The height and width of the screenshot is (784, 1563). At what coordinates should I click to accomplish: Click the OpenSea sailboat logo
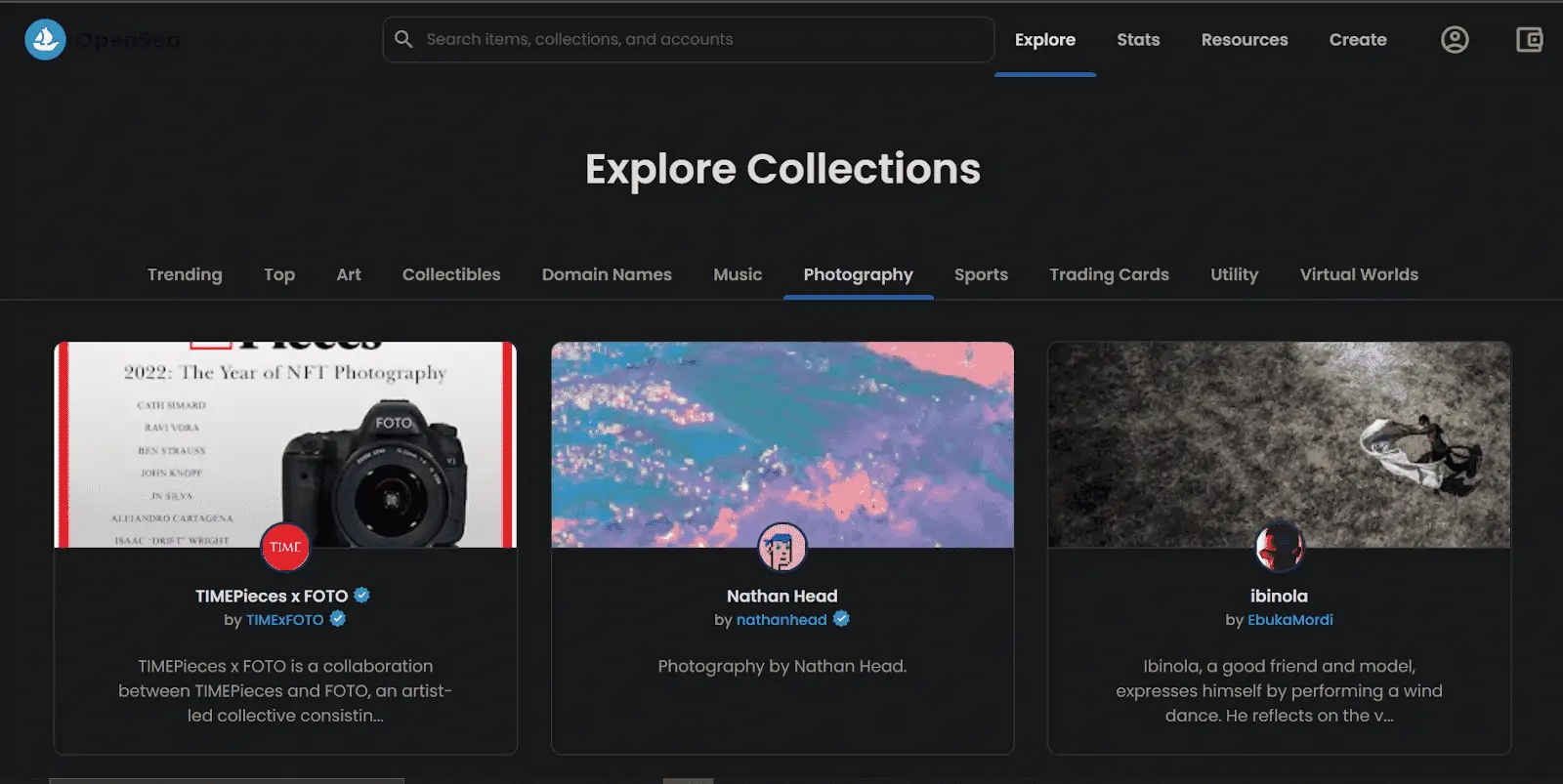(x=45, y=40)
